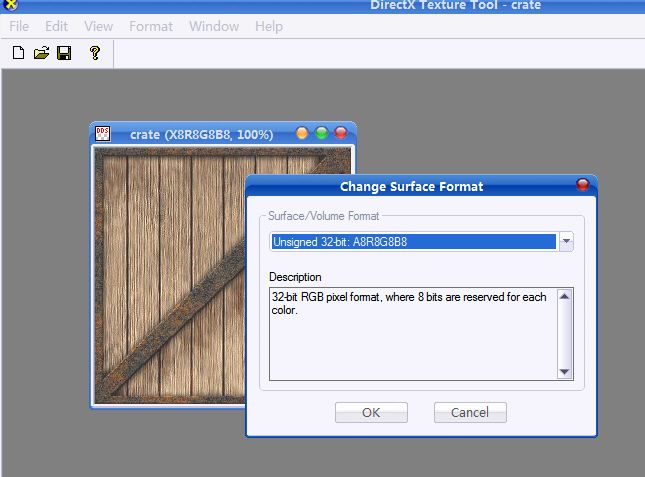Close the Change Surface Format dialog
The width and height of the screenshot is (645, 477).
(x=582, y=185)
